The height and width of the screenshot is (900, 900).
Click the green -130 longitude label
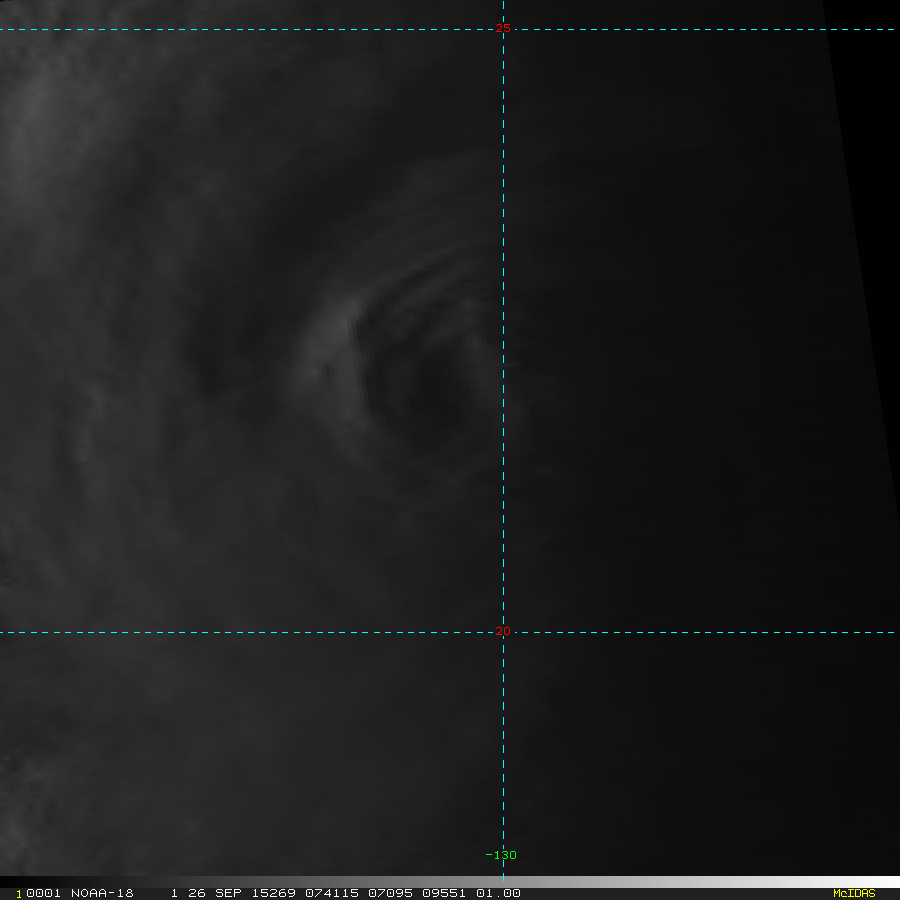click(501, 855)
